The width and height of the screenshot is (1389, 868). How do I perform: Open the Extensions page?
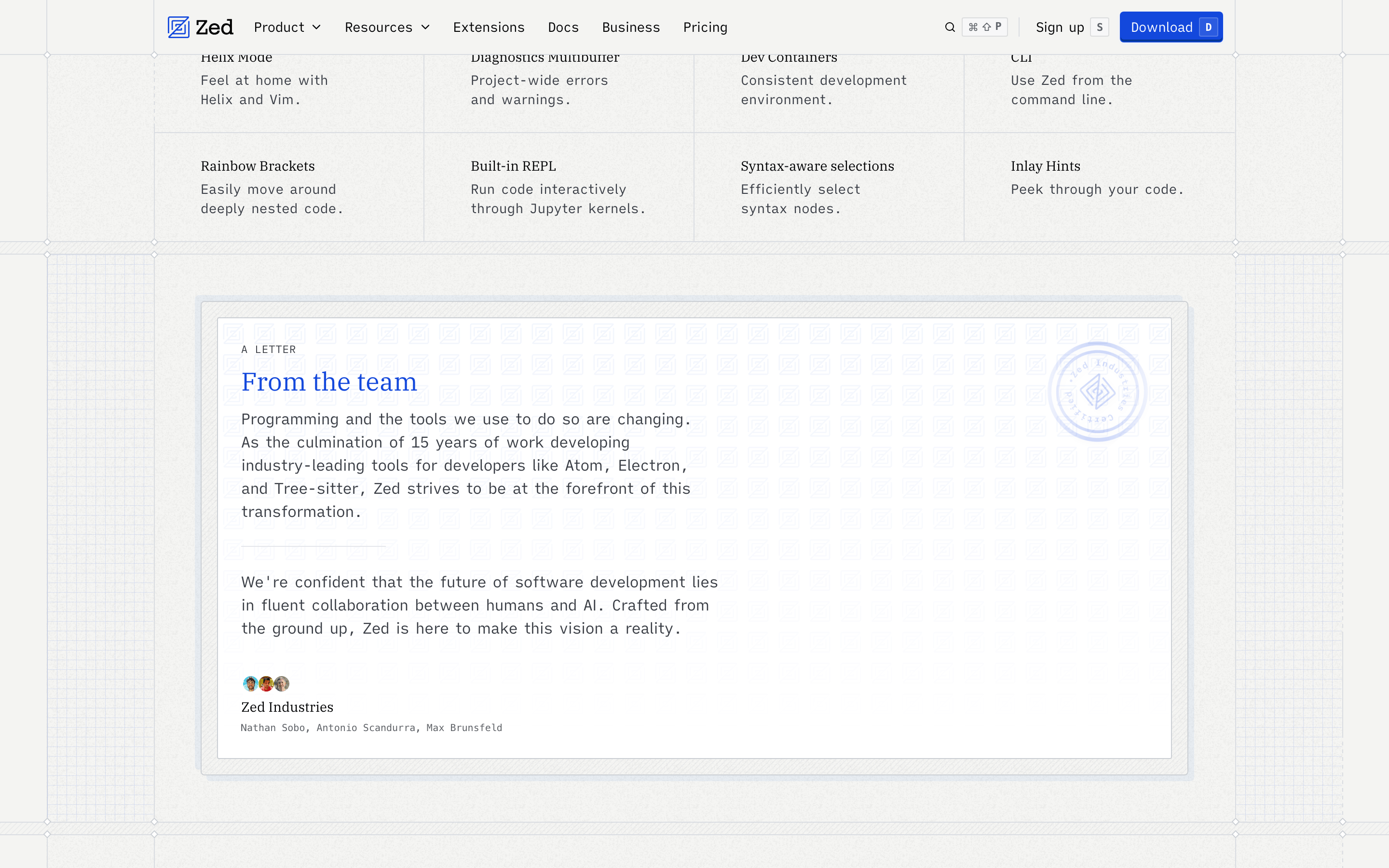[489, 27]
